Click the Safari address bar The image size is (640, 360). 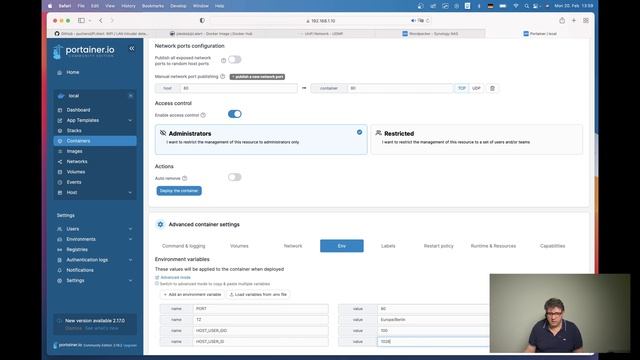point(322,20)
